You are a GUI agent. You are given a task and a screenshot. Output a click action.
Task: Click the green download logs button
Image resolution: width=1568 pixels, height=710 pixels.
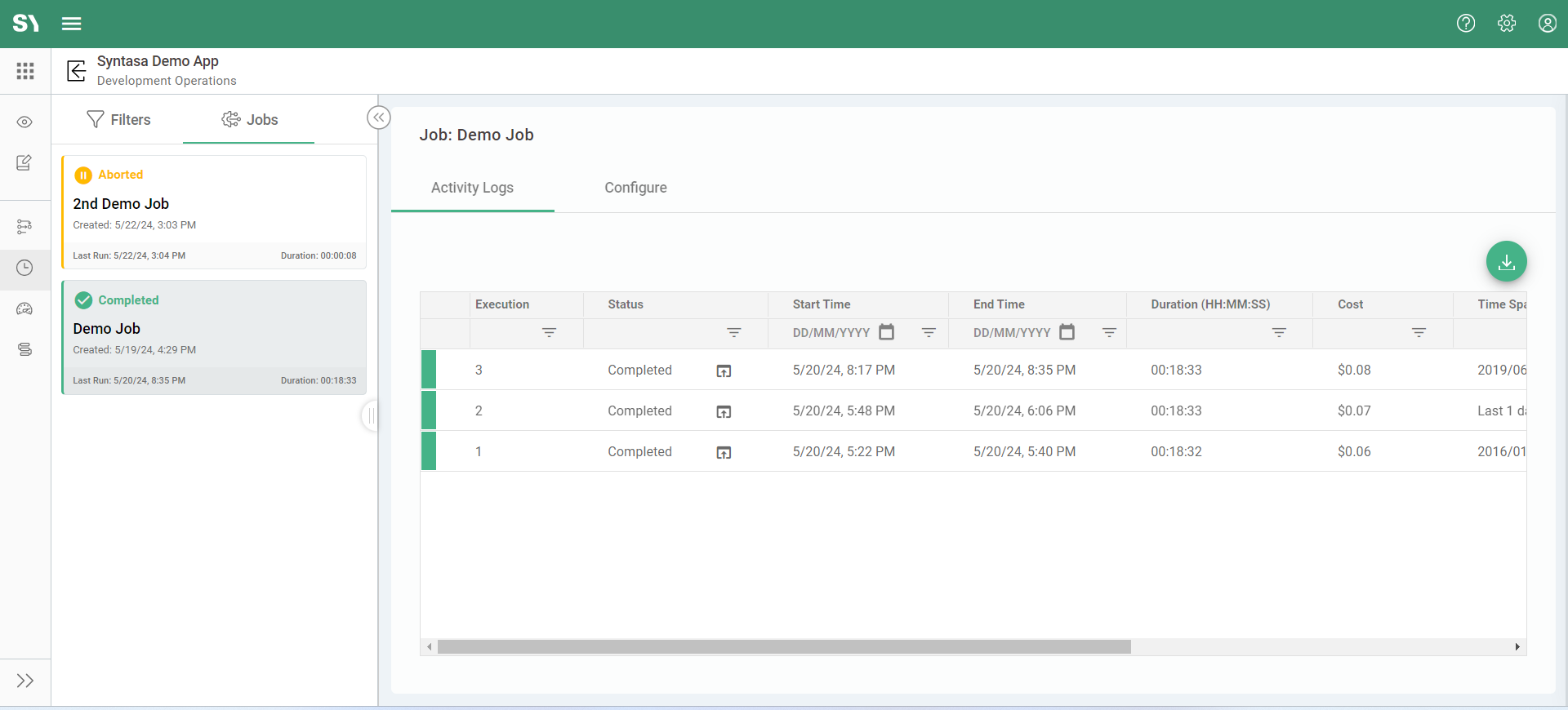[1506, 261]
